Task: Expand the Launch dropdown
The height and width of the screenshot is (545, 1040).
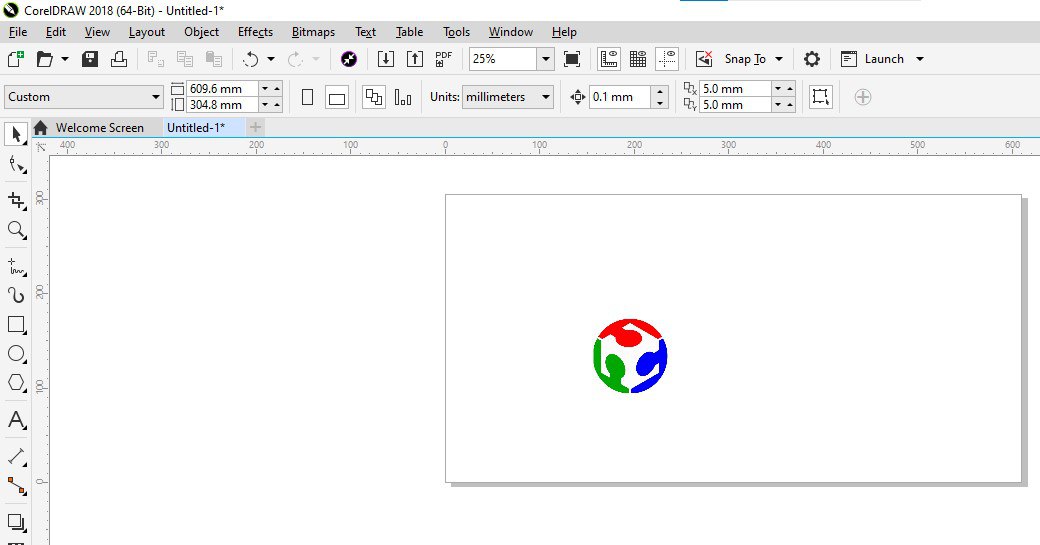Action: [x=920, y=59]
